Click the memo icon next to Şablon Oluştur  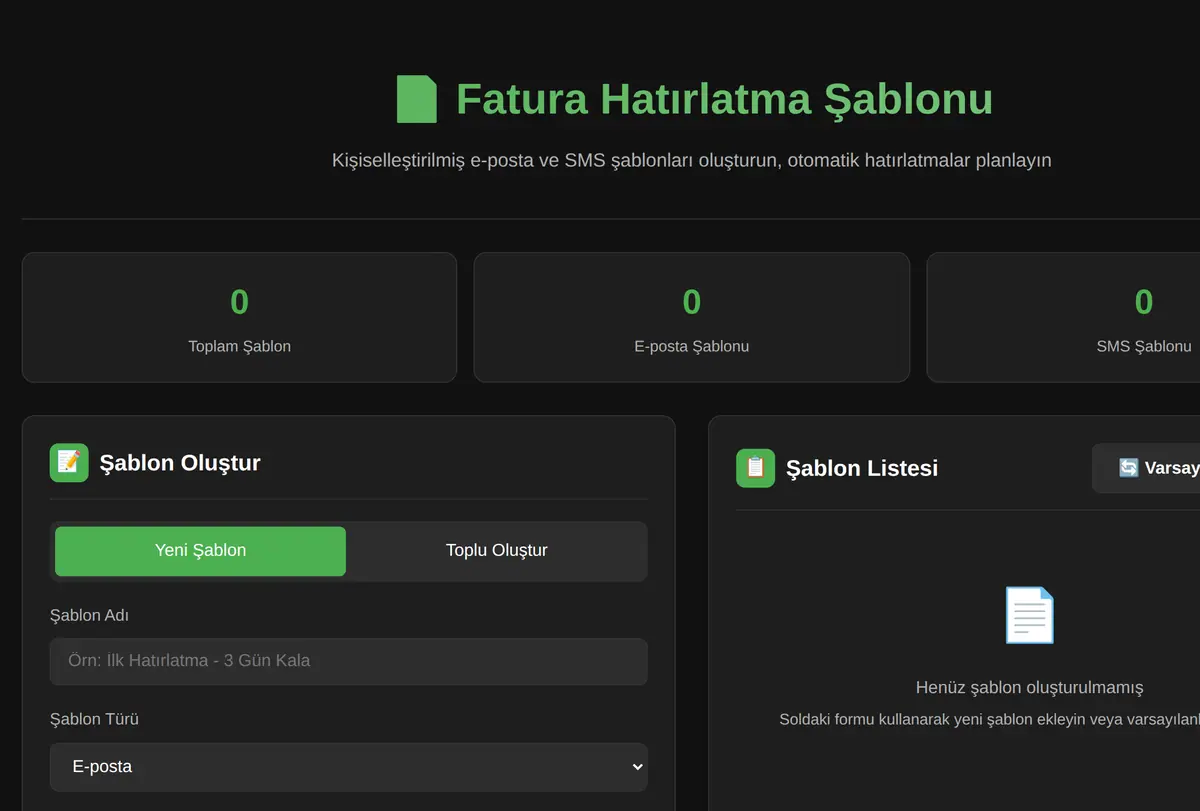point(69,463)
